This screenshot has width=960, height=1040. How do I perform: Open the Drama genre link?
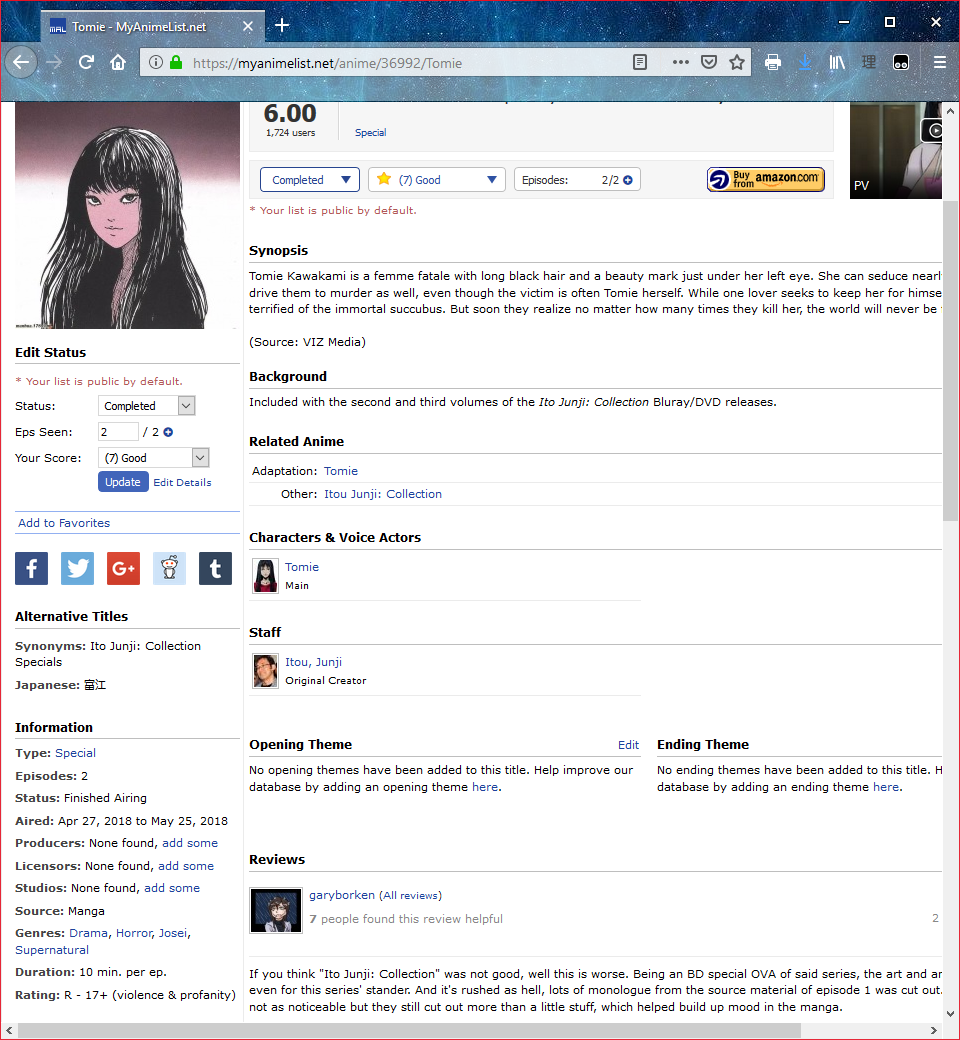point(88,933)
